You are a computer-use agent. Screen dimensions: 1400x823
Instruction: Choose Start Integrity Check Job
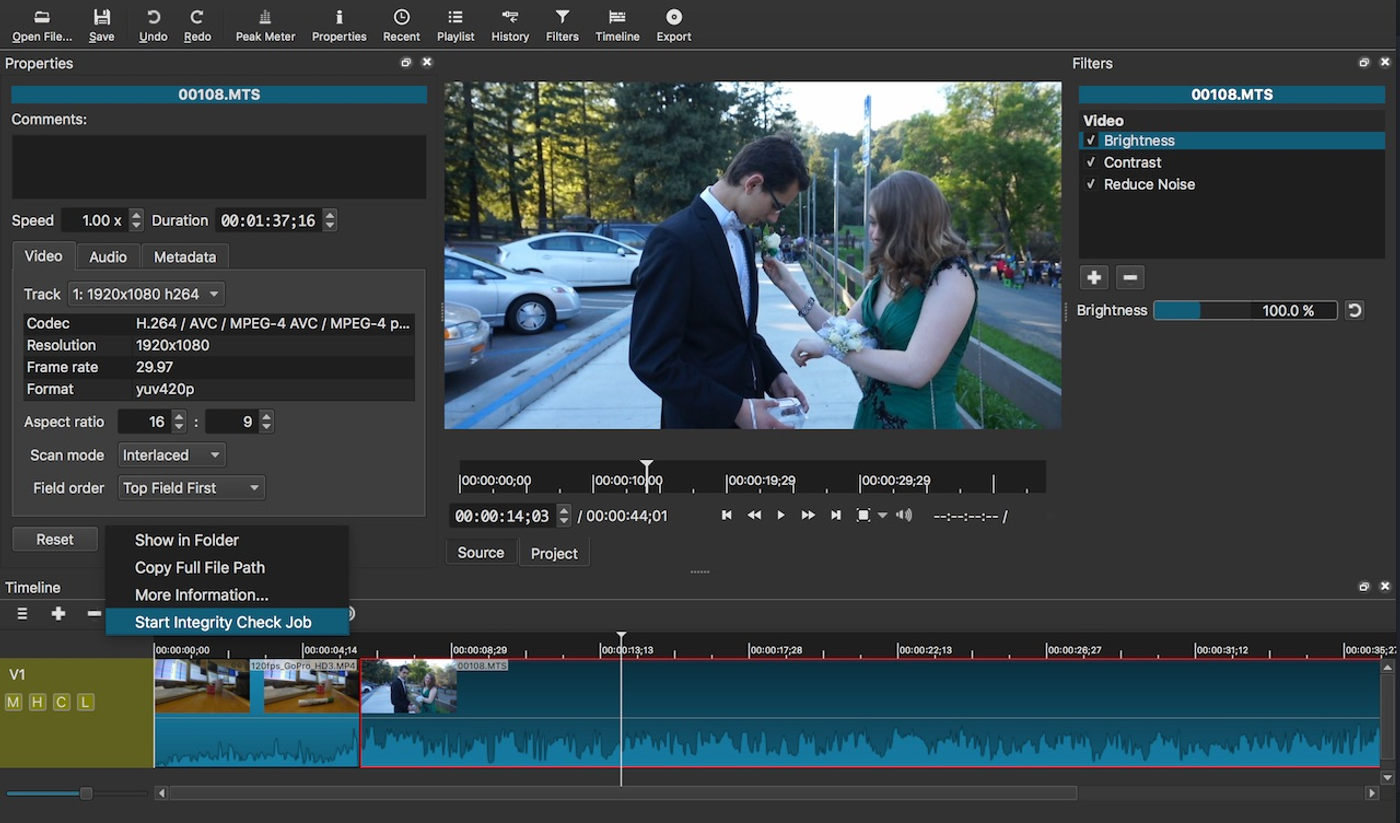click(x=223, y=621)
